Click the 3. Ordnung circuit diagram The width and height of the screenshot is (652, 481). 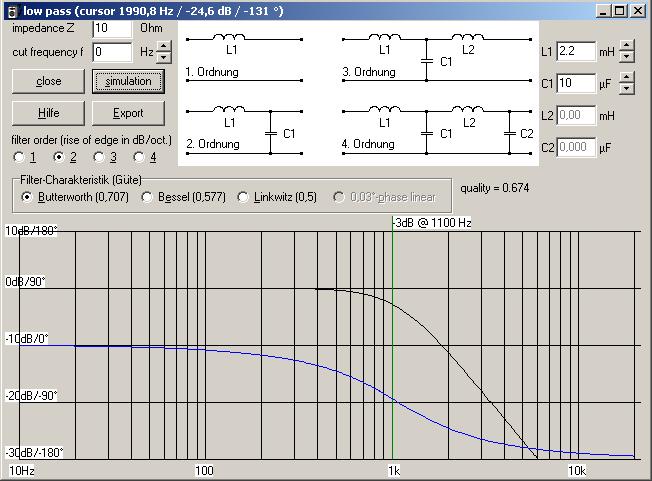tap(437, 57)
